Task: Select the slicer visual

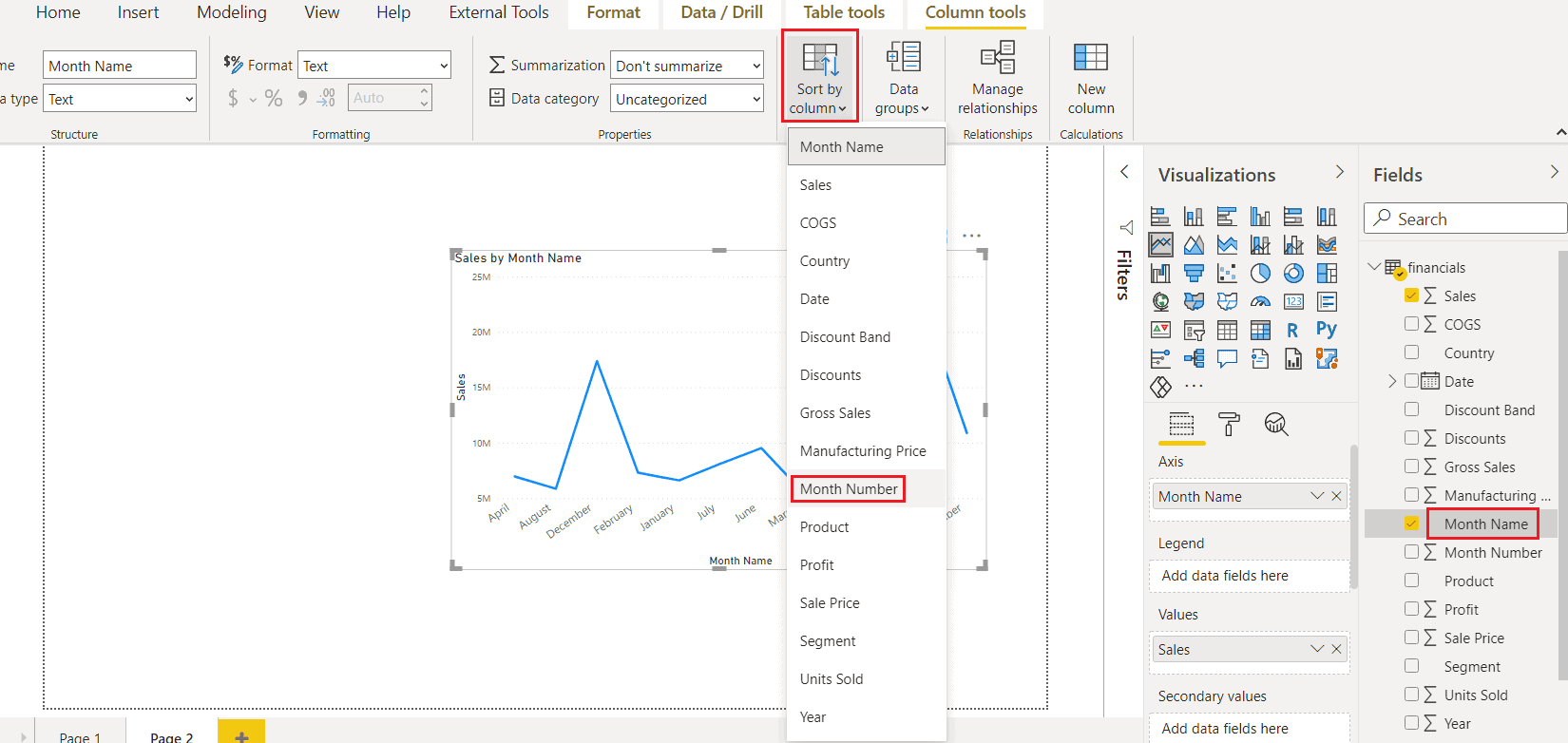Action: 1194,331
